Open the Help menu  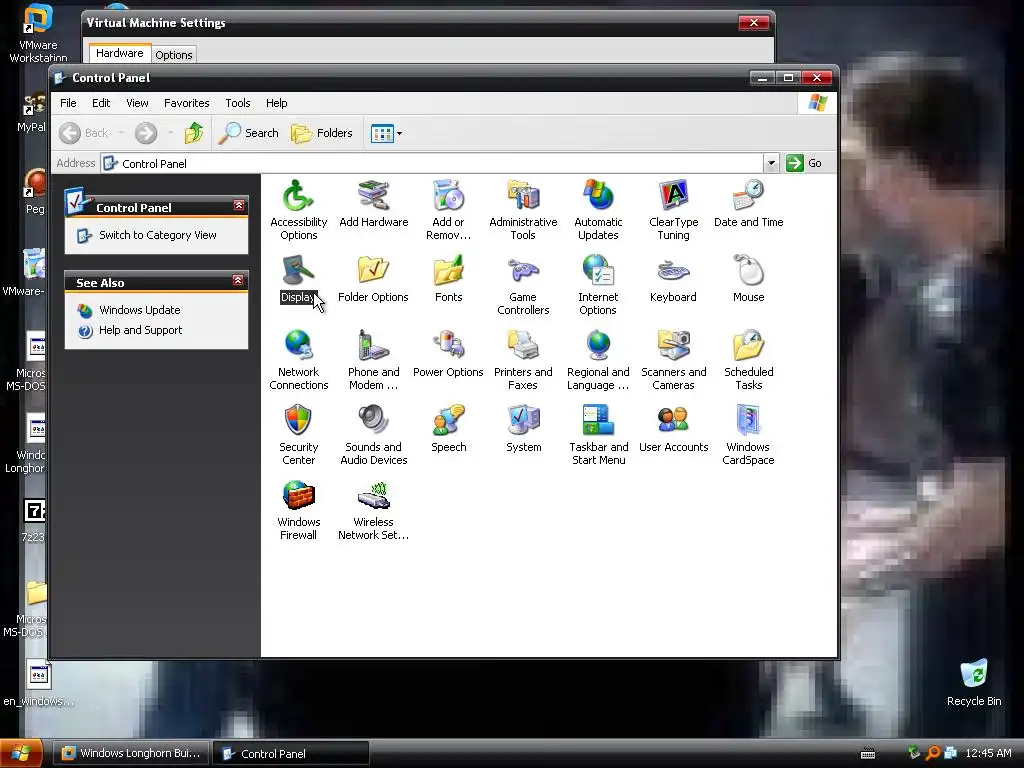[276, 103]
